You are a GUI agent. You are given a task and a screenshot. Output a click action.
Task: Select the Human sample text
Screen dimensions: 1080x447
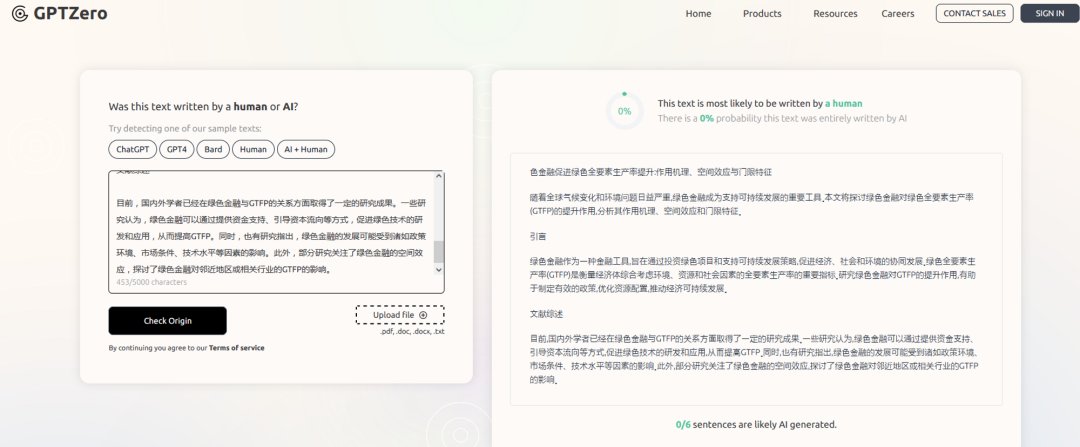coord(253,149)
